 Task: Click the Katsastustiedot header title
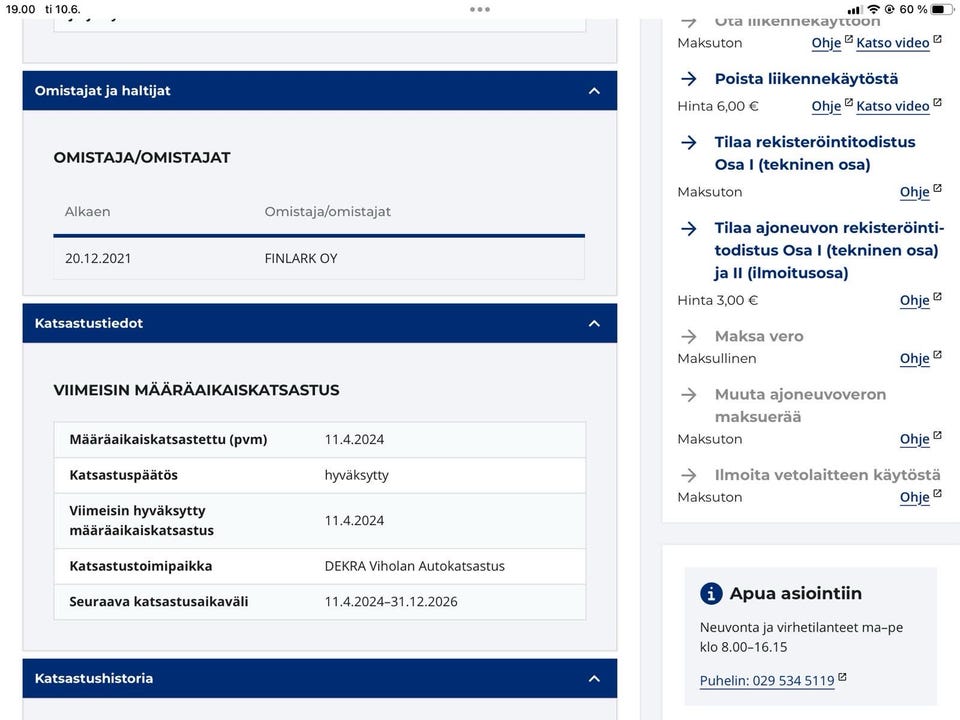[x=89, y=323]
